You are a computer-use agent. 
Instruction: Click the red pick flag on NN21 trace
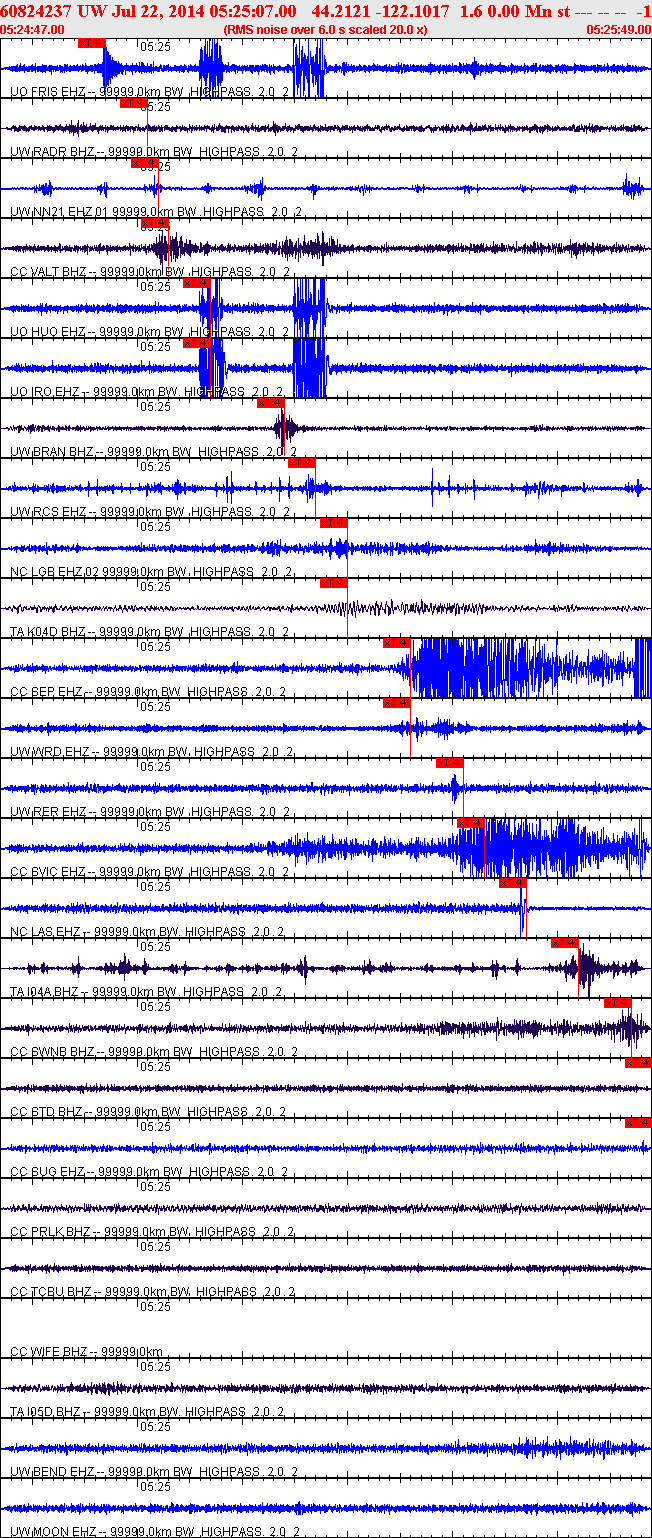coord(145,163)
